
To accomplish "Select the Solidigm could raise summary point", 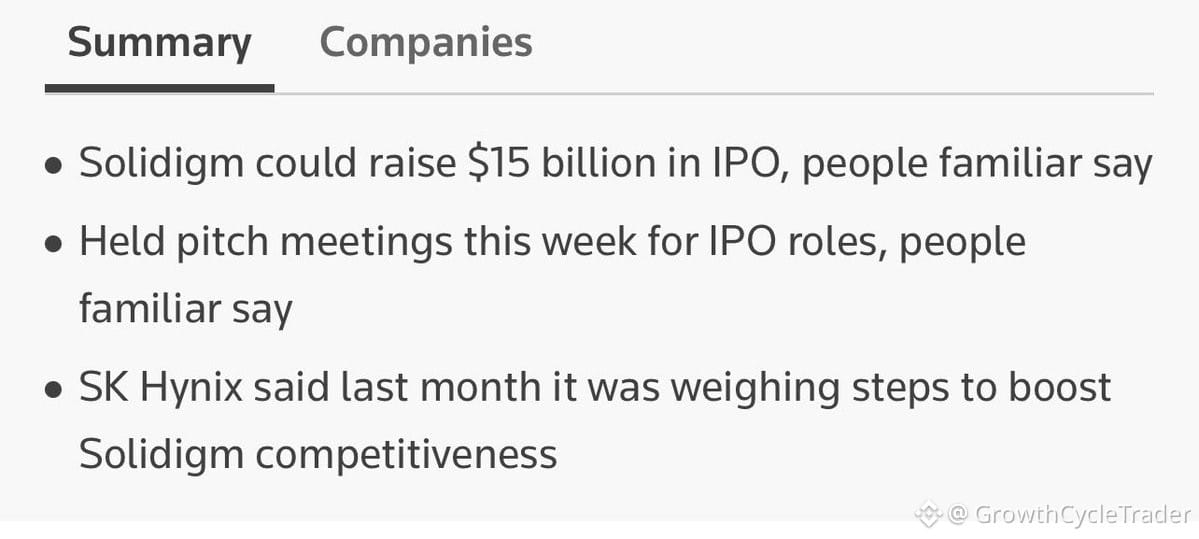I will point(616,165).
